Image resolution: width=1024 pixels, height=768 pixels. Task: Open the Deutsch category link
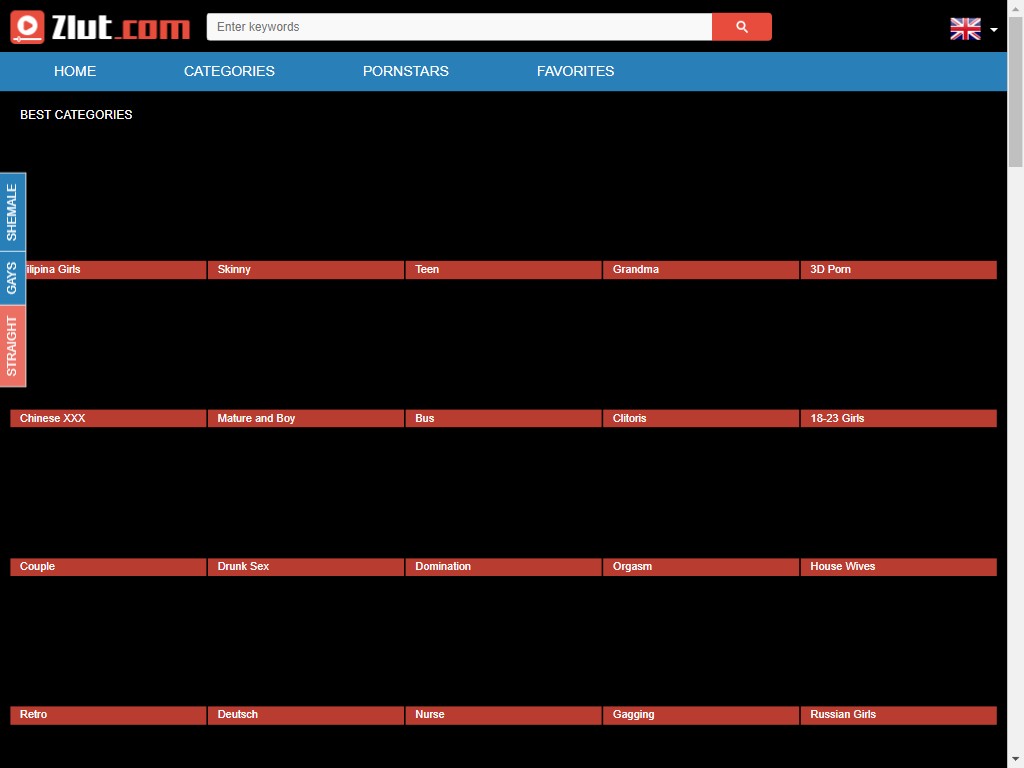click(x=306, y=715)
